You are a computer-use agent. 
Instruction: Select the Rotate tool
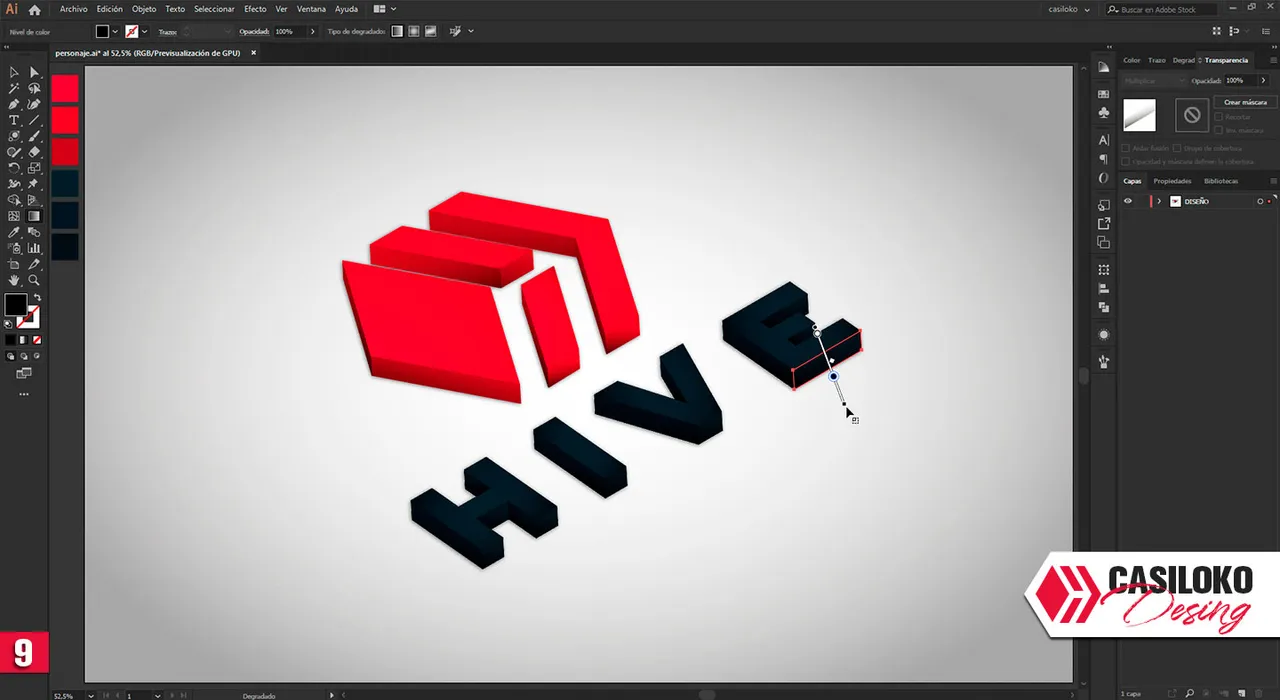[14, 168]
